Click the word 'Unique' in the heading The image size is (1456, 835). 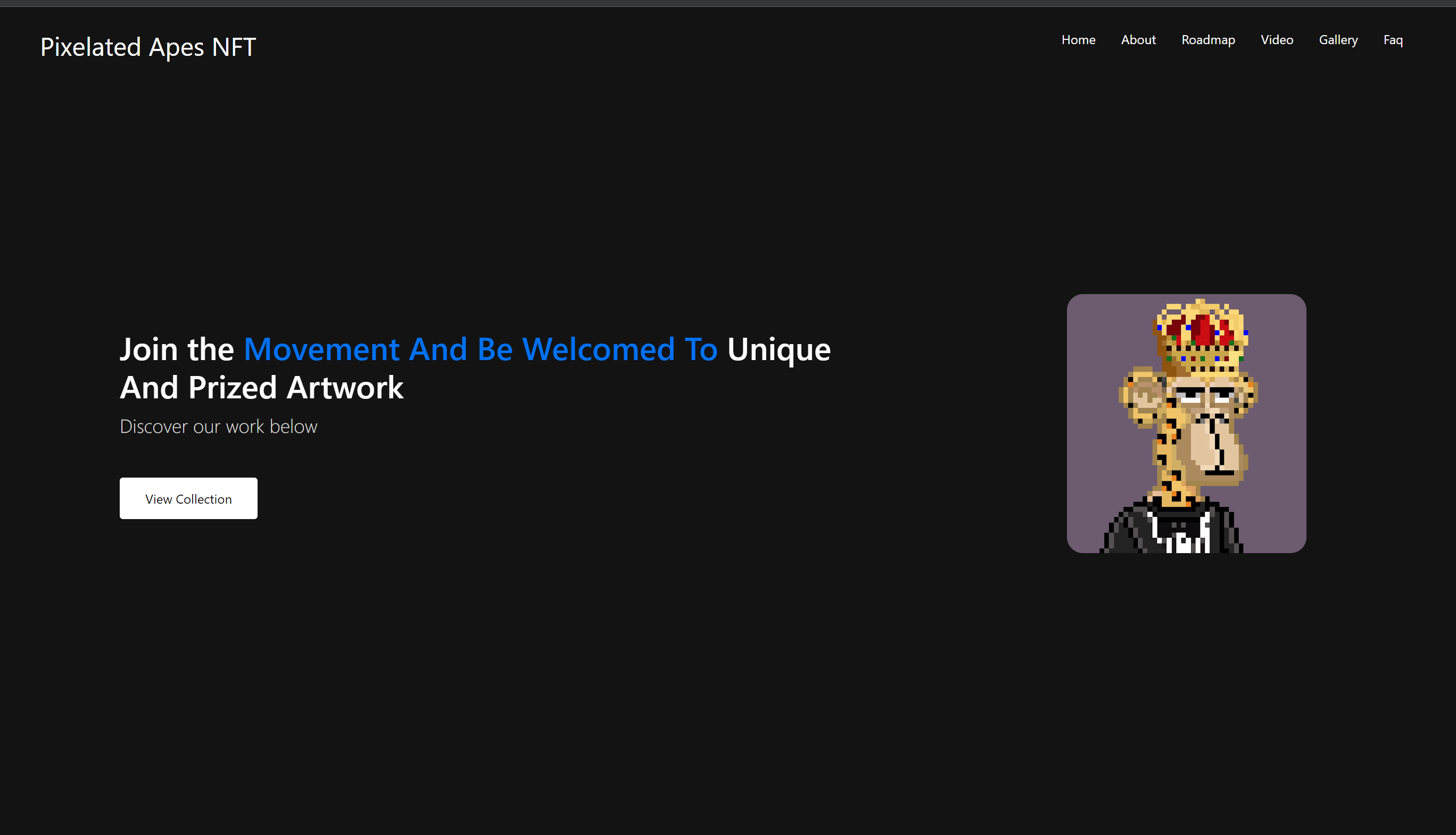coord(779,349)
